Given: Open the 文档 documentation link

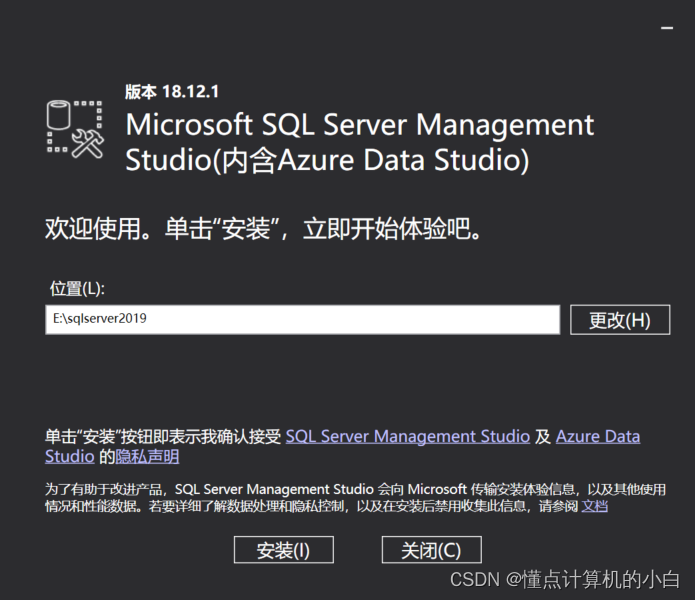Looking at the screenshot, I should click(594, 506).
